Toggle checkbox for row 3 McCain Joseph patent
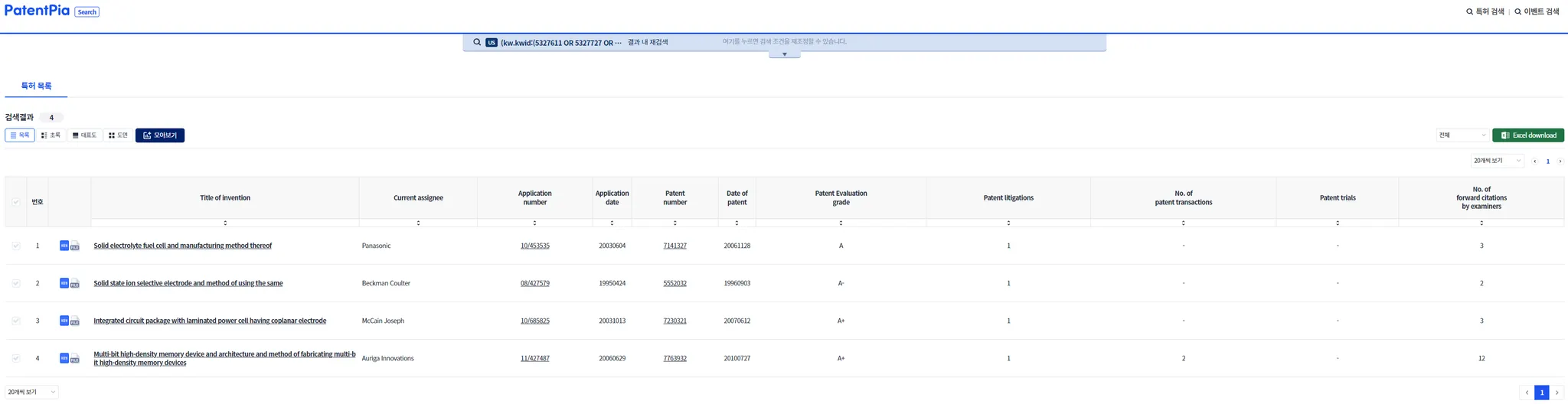 [15, 321]
